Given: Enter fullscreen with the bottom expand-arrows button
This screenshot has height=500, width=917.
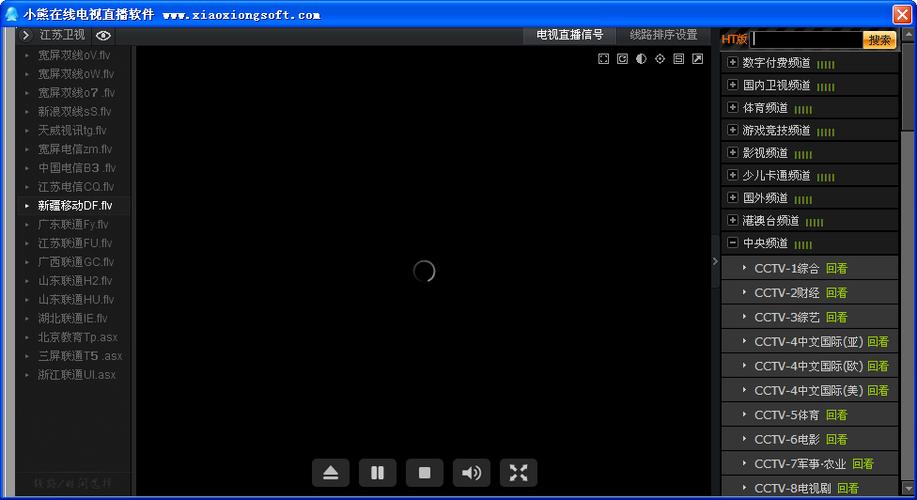Looking at the screenshot, I should [518, 473].
